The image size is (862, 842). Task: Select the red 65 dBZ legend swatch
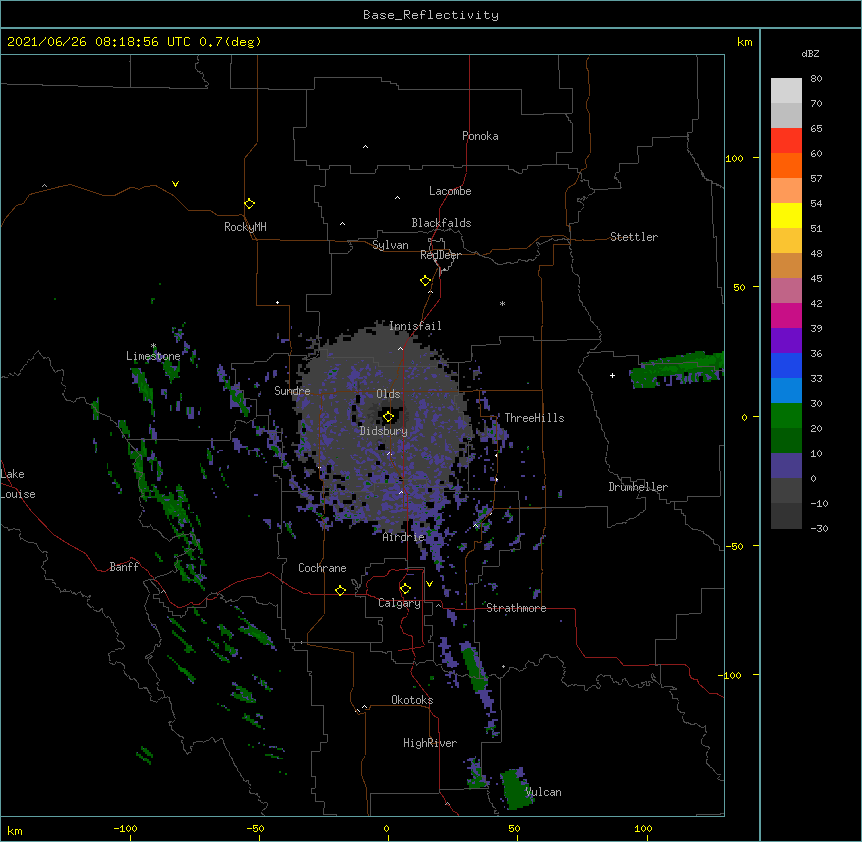[786, 141]
